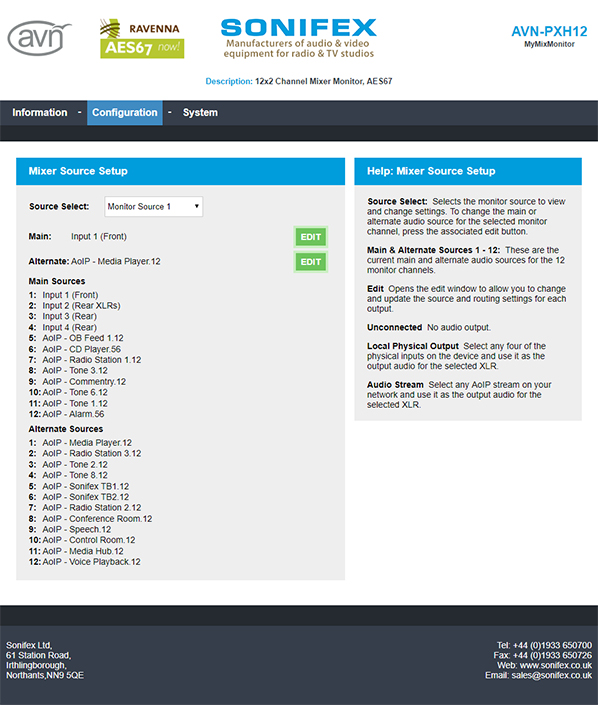Click alternate source AoIP - Voice Playback.12
This screenshot has width=598, height=705.
click(x=91, y=562)
